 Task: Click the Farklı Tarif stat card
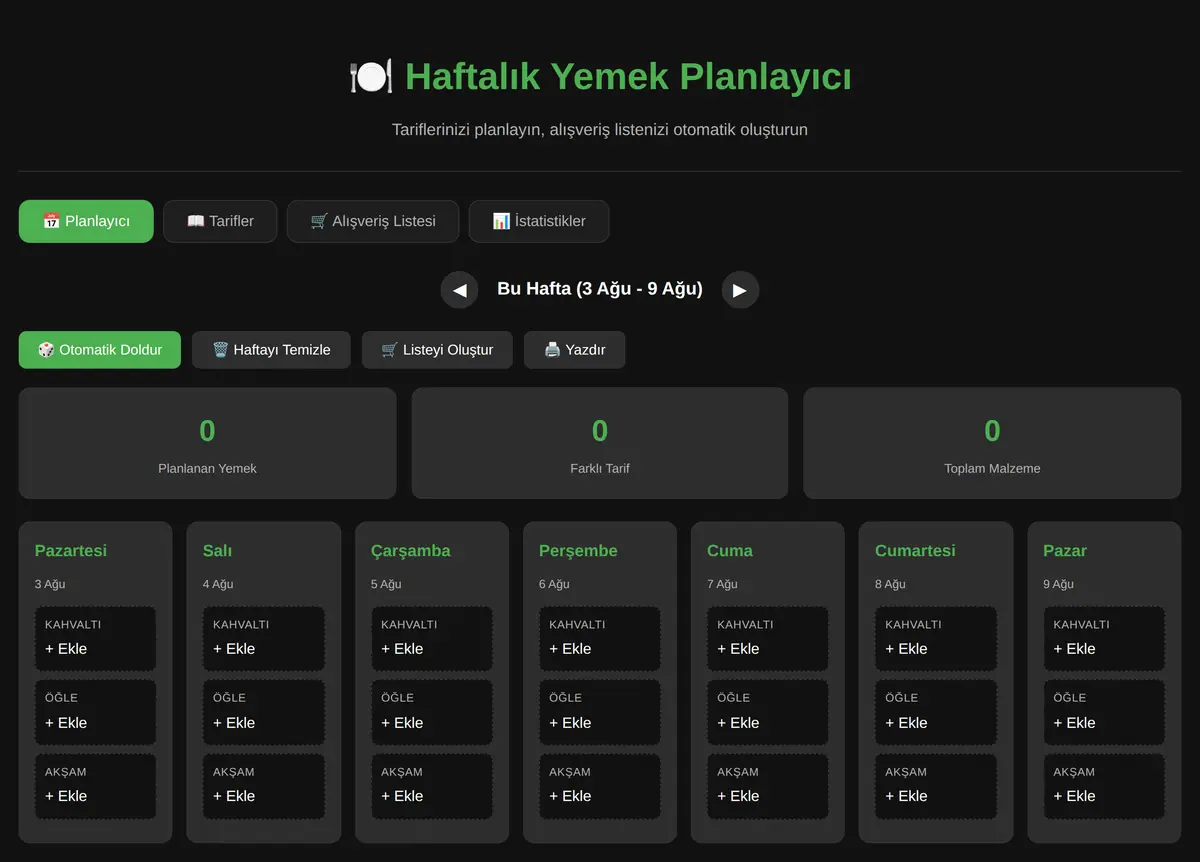click(x=600, y=443)
